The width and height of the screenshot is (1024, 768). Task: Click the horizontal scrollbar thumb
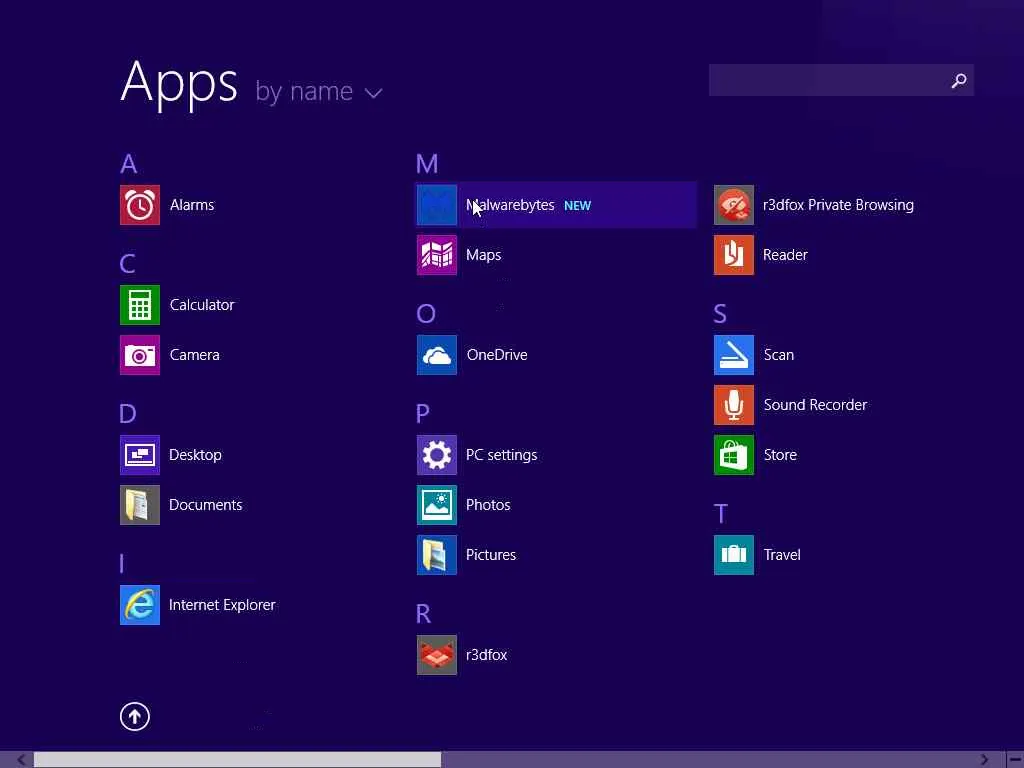pyautogui.click(x=238, y=760)
